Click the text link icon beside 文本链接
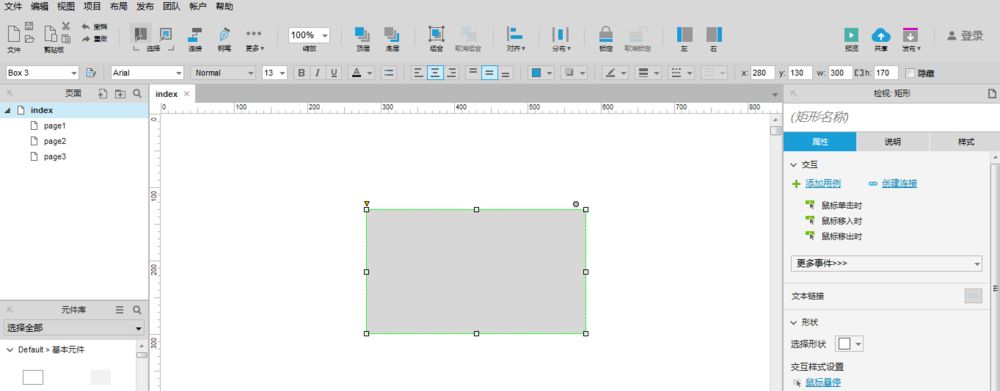This screenshot has height=391, width=1000. [973, 296]
